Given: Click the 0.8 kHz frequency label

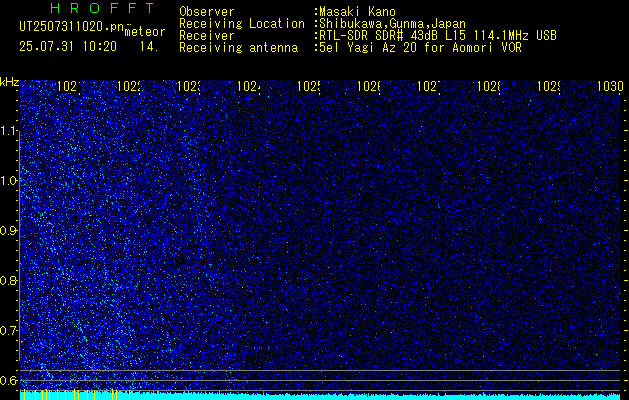Looking at the screenshot, I should click(x=10, y=280).
